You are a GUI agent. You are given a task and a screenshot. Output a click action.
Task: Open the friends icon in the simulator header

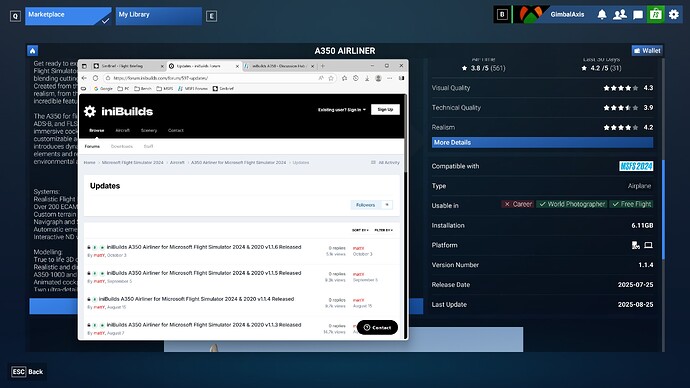click(620, 15)
